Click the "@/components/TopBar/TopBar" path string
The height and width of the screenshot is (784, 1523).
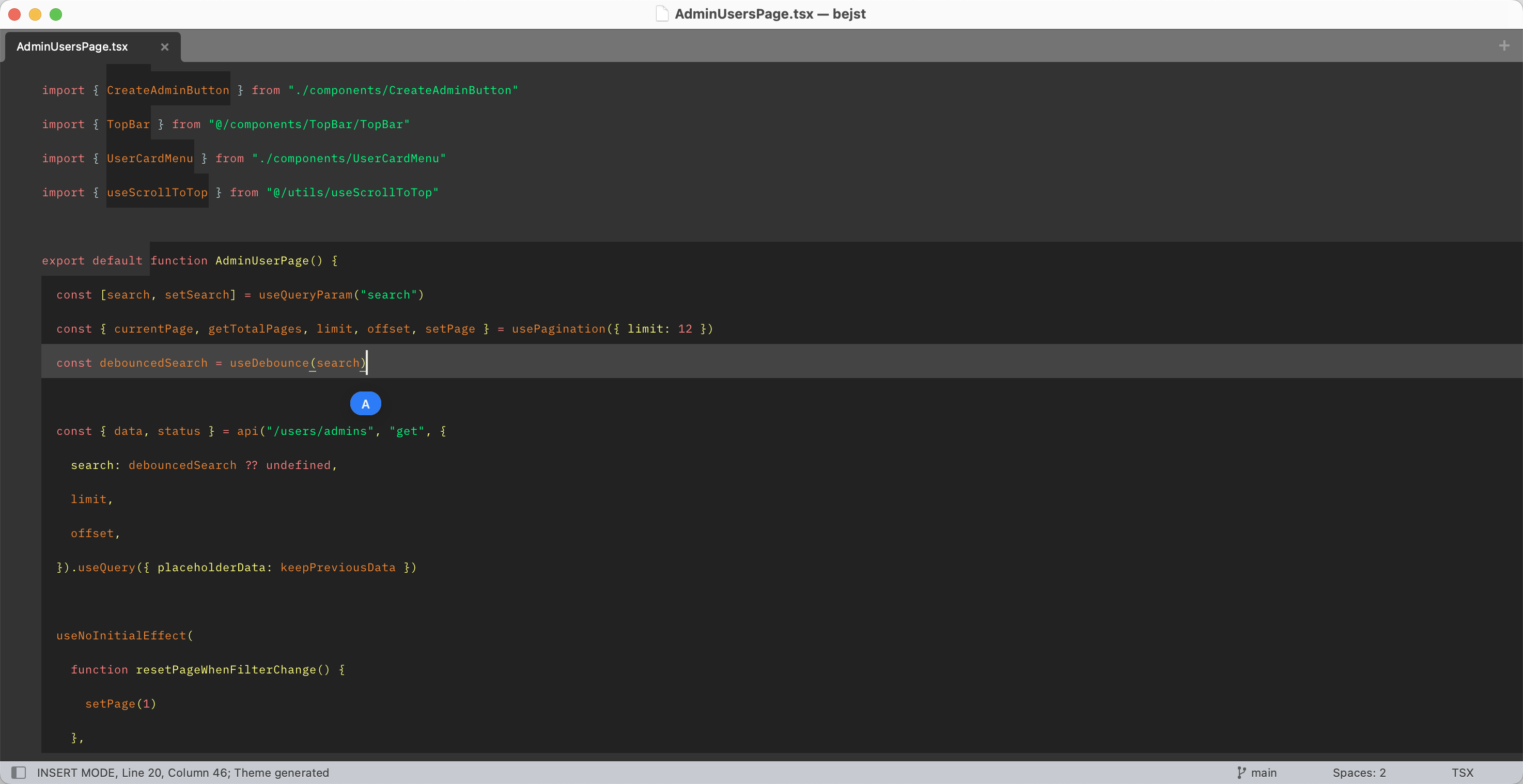pyautogui.click(x=309, y=124)
